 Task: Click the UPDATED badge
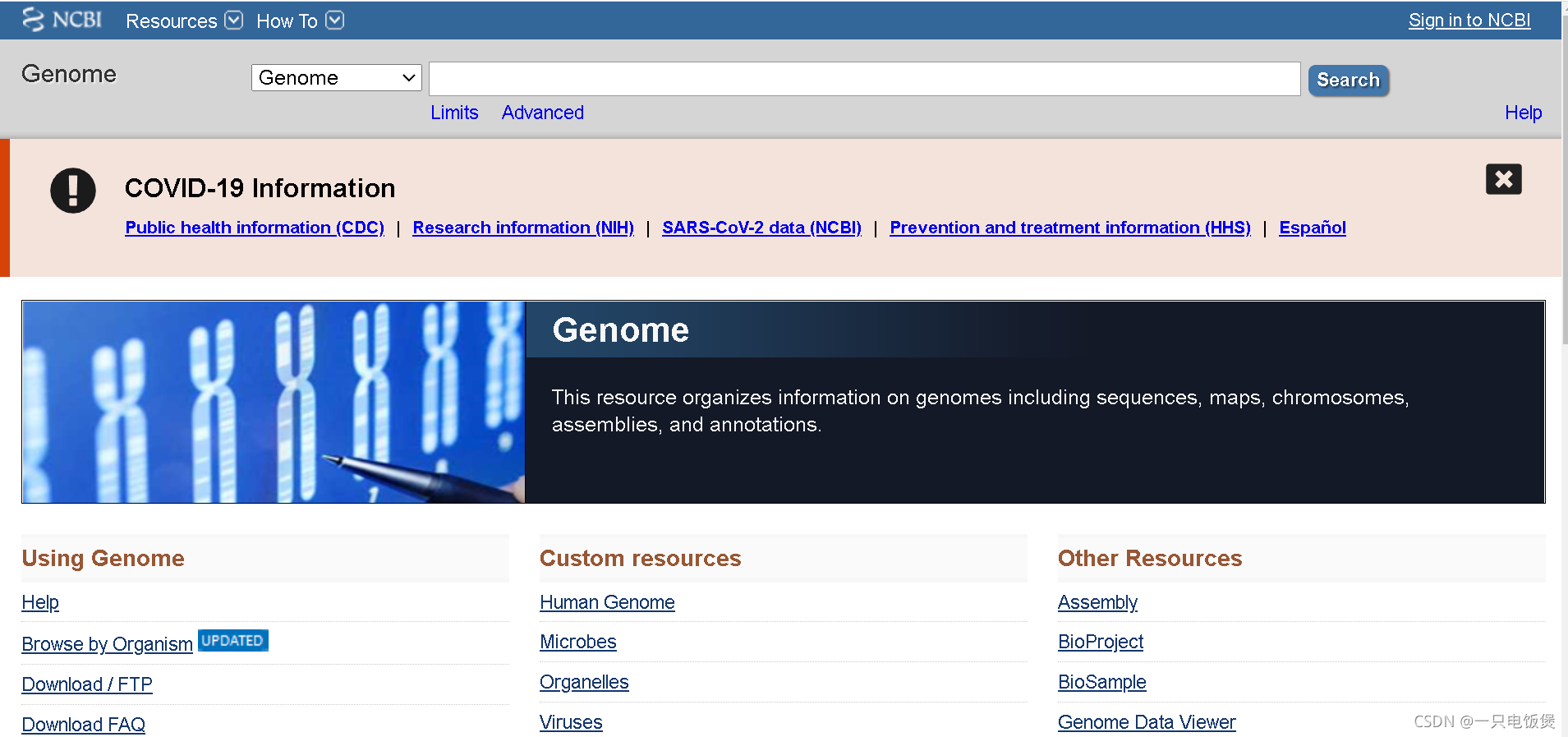click(233, 640)
